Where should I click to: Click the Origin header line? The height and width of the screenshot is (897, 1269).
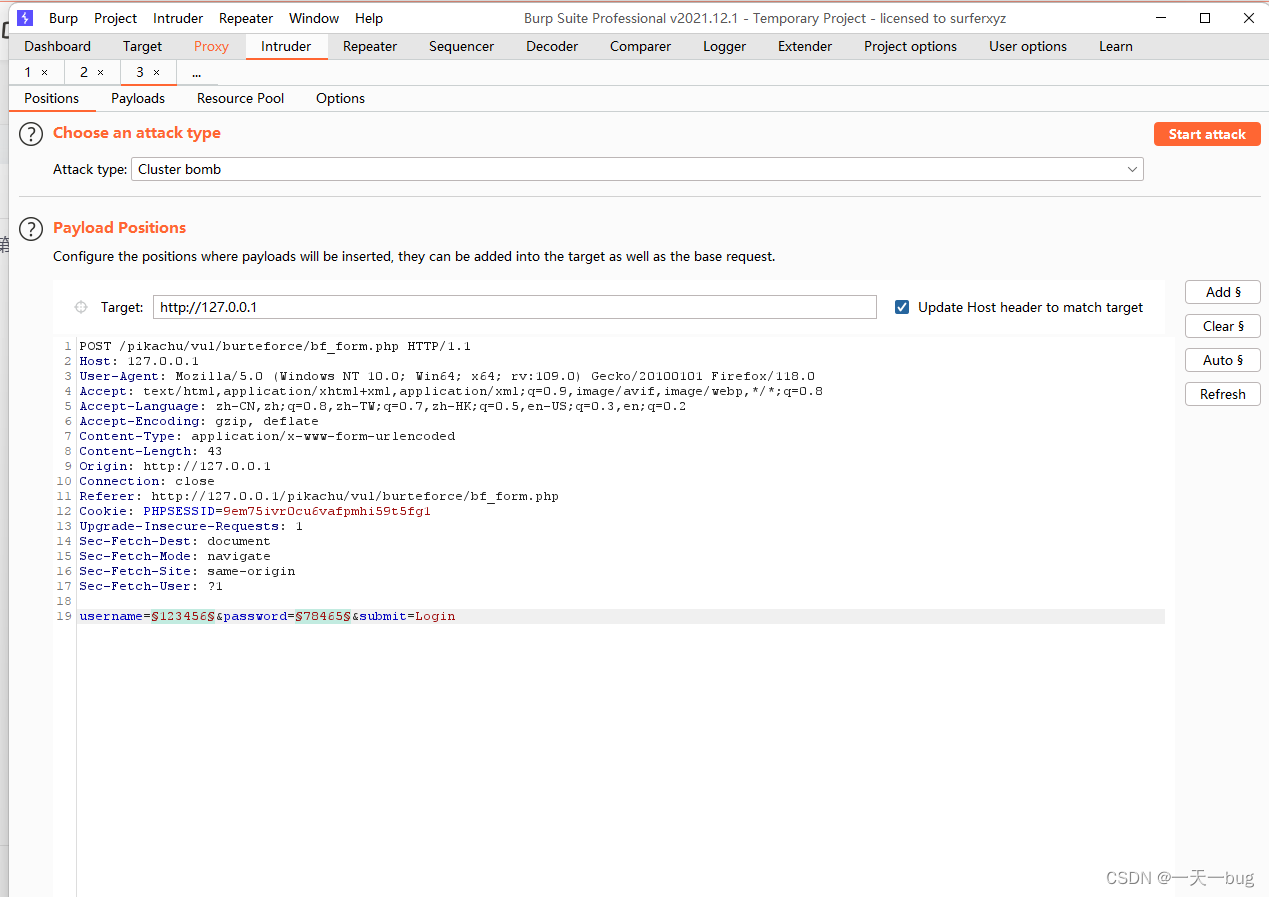(175, 466)
